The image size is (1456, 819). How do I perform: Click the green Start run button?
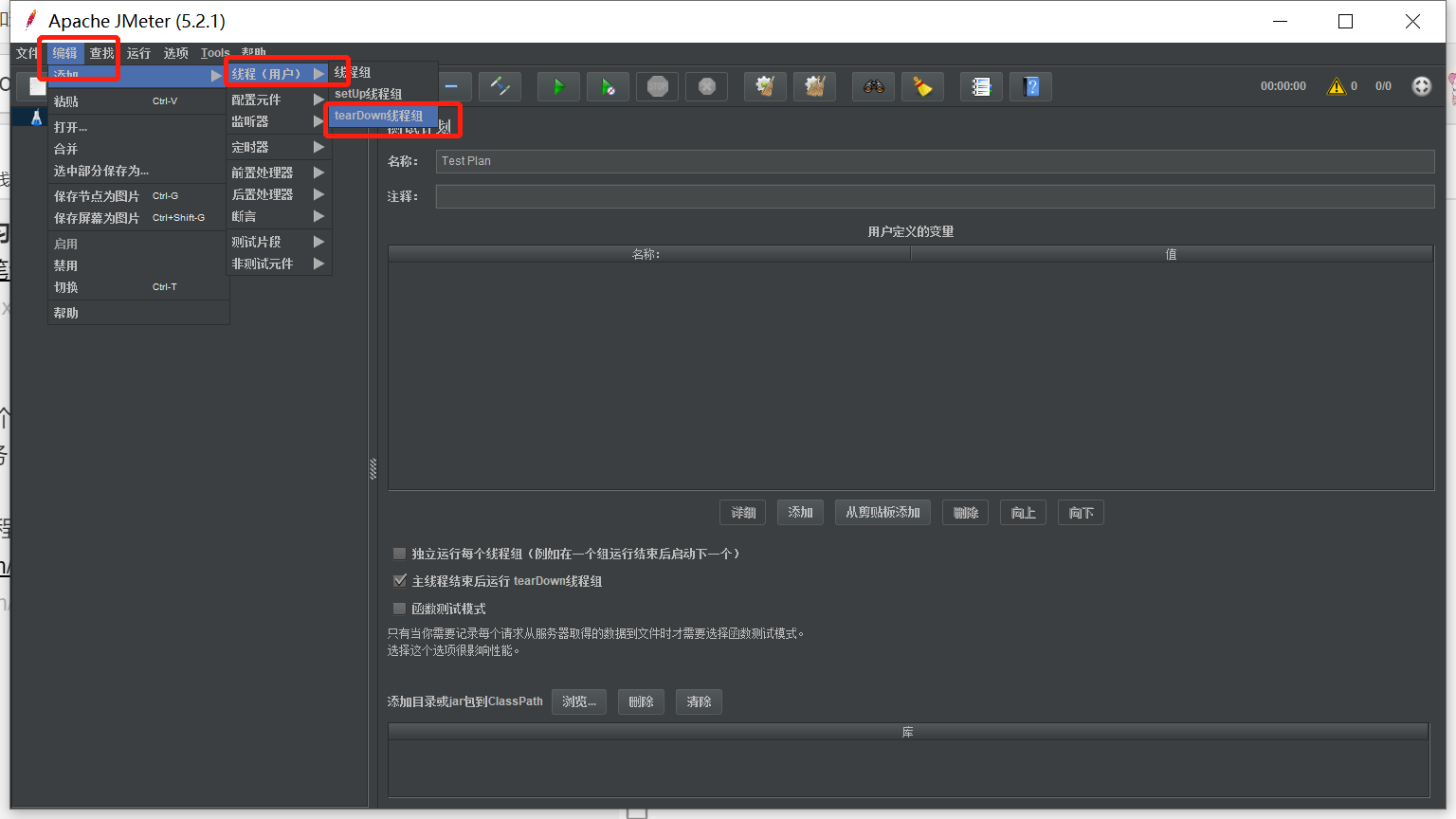click(558, 87)
